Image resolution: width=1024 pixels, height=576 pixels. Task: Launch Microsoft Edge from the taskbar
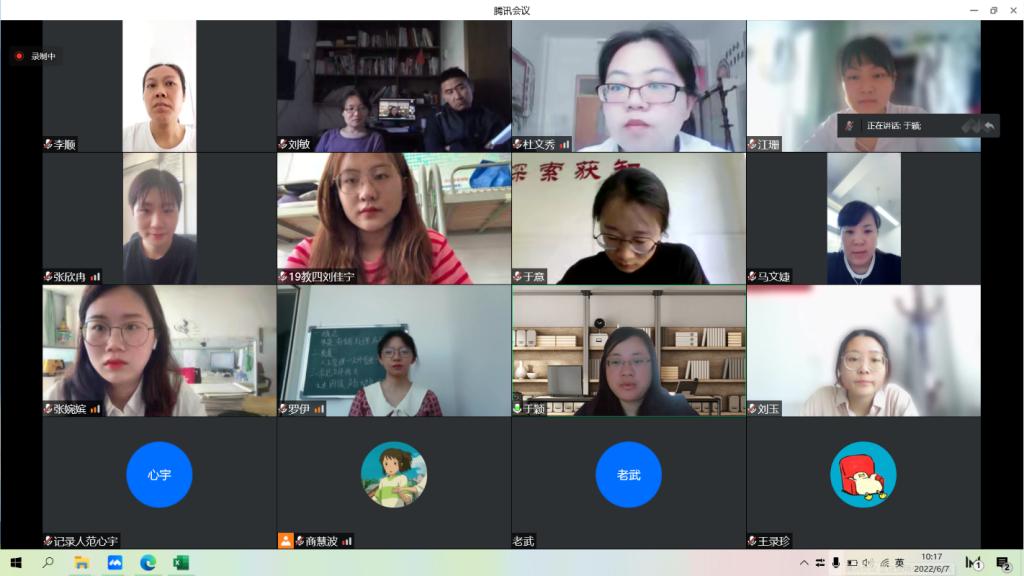(x=148, y=562)
